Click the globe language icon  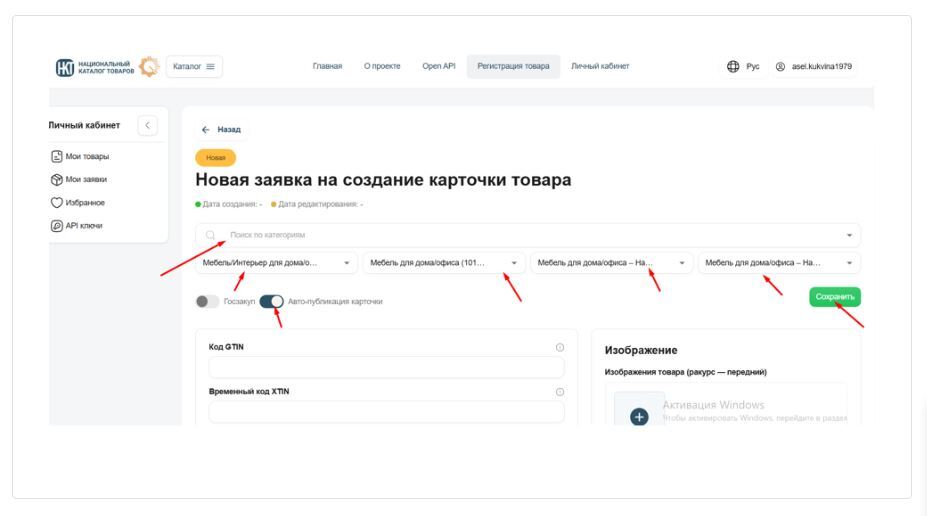(733, 66)
